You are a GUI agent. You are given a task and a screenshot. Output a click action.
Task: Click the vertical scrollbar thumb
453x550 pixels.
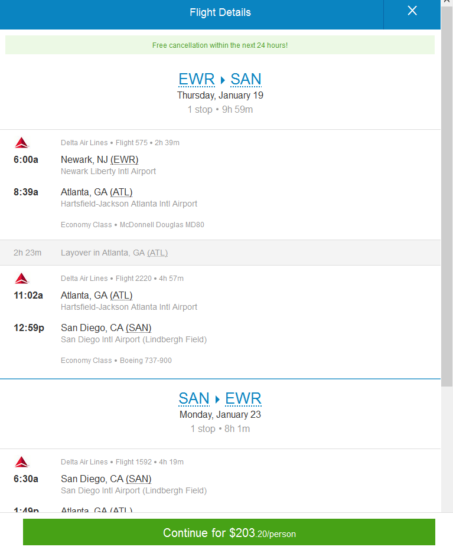pyautogui.click(x=447, y=196)
